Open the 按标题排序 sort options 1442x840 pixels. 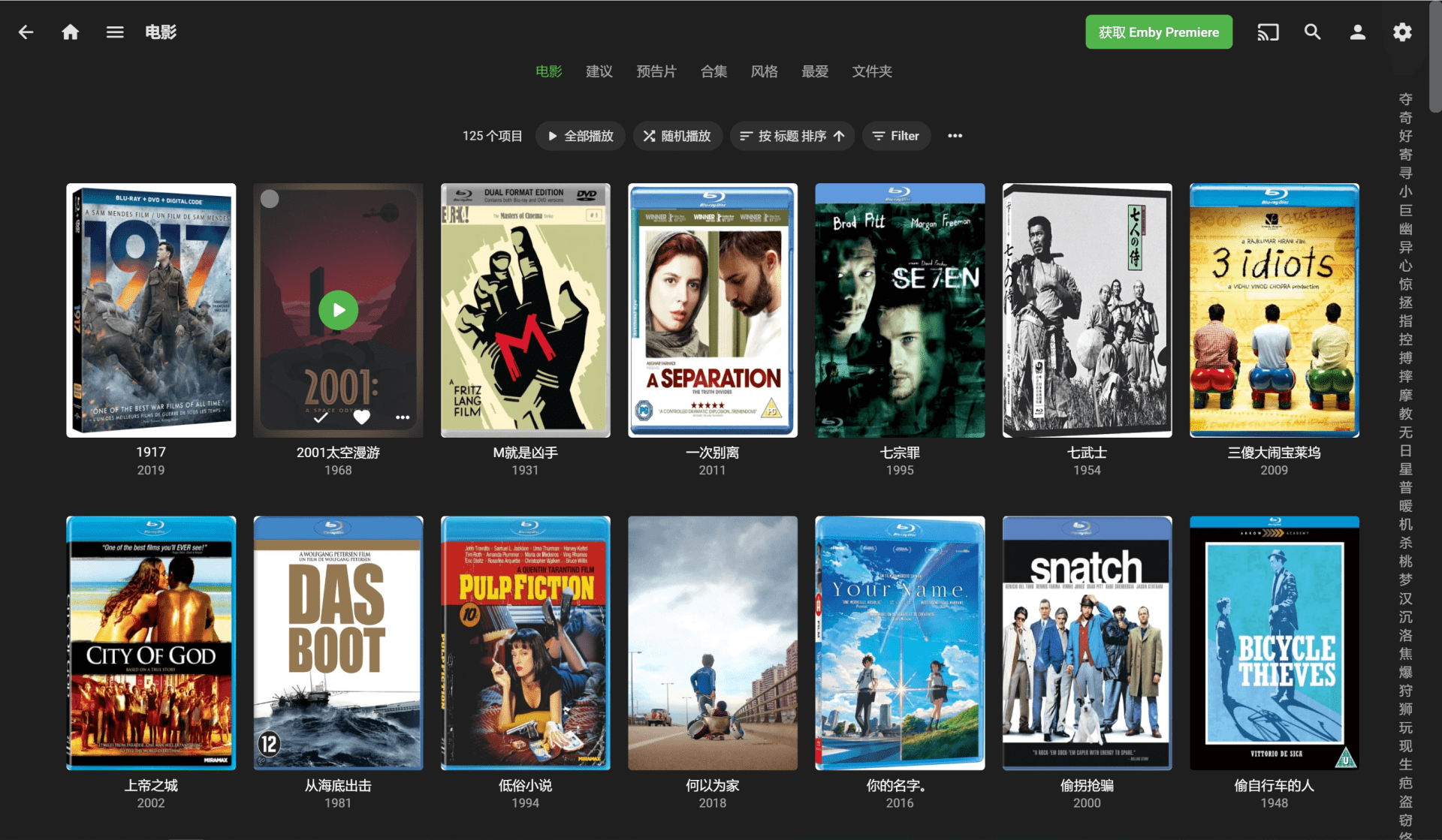792,136
